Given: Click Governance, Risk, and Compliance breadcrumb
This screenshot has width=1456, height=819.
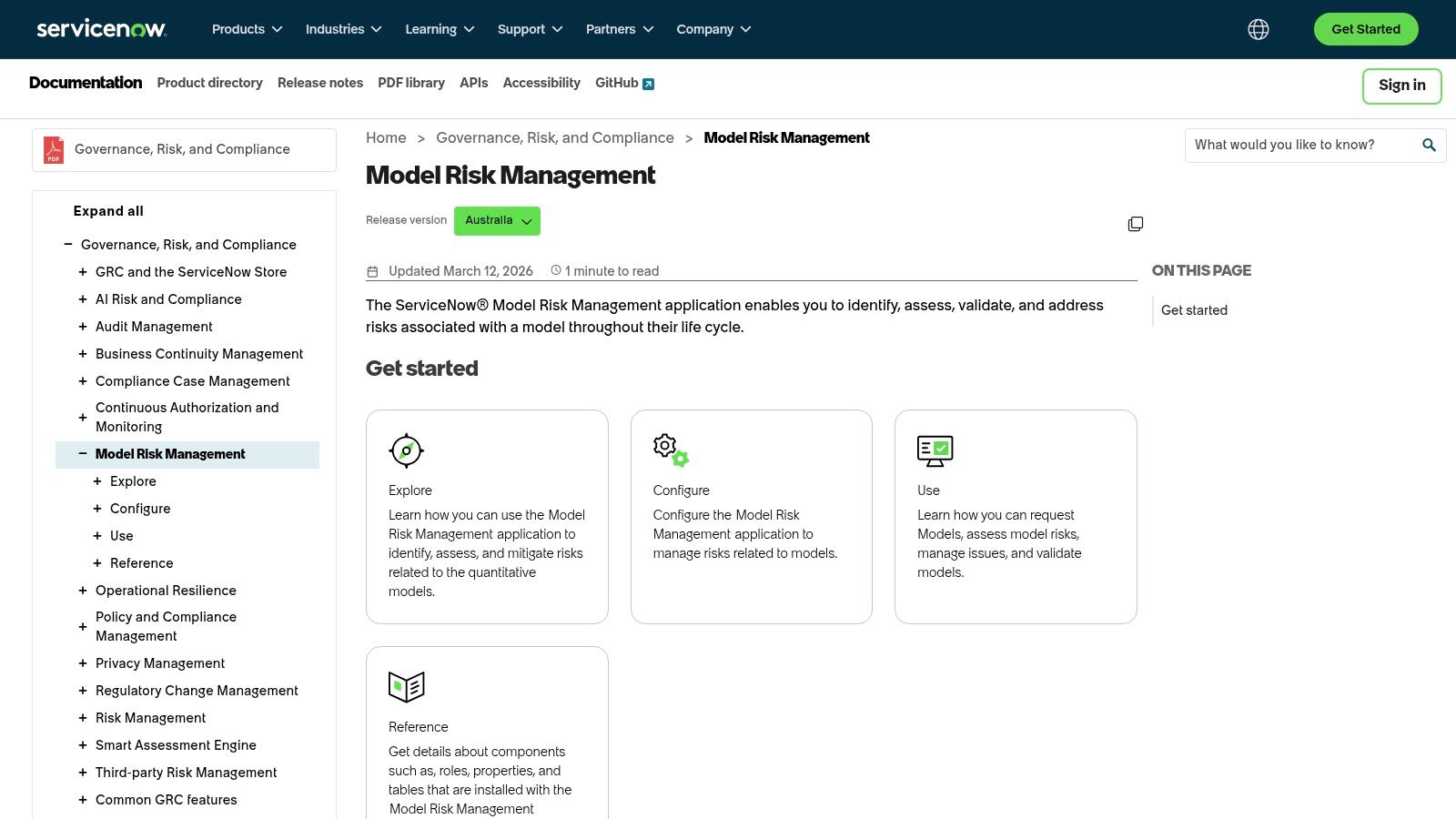Looking at the screenshot, I should pyautogui.click(x=555, y=138).
